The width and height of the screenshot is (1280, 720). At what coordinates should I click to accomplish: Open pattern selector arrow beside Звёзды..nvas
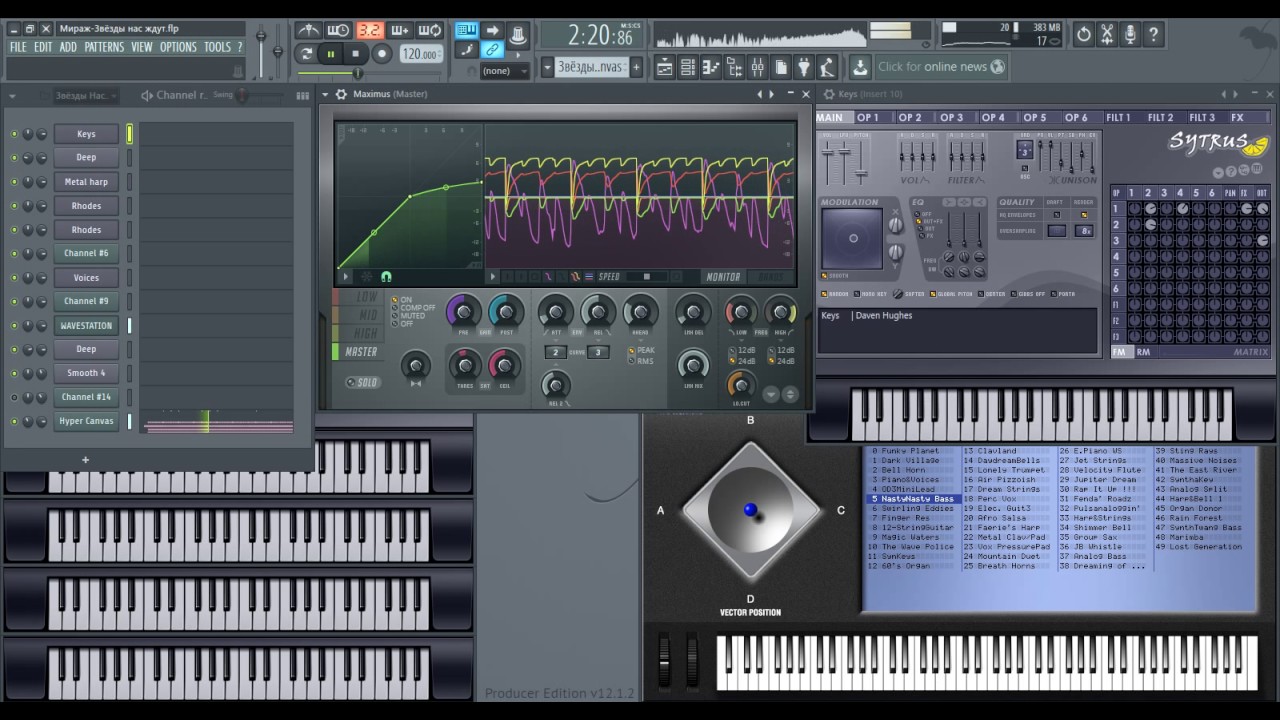pos(547,67)
